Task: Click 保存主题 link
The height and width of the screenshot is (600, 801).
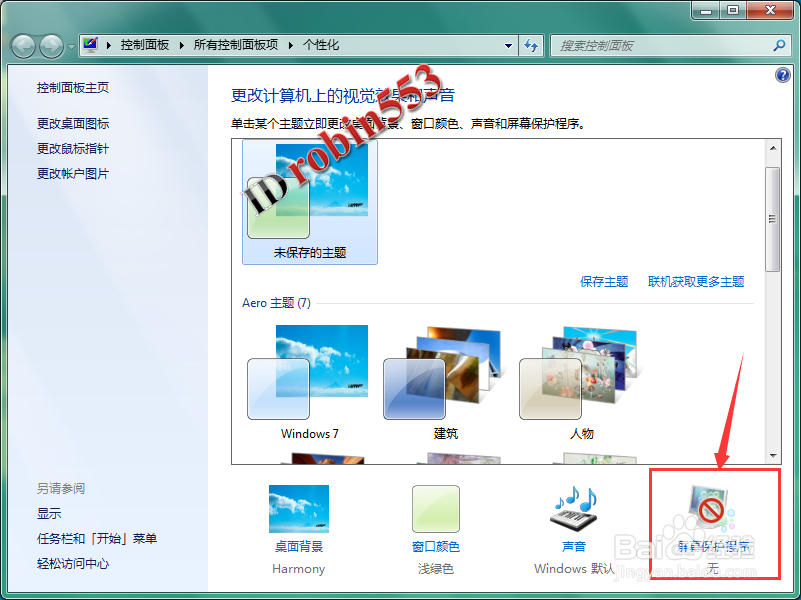Action: pos(604,281)
